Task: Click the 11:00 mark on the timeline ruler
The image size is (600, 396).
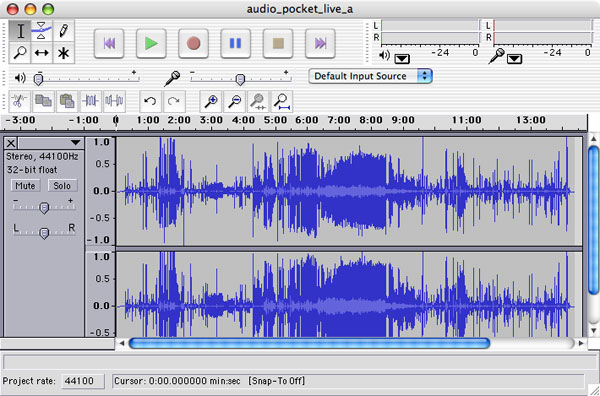Action: pyautogui.click(x=466, y=120)
